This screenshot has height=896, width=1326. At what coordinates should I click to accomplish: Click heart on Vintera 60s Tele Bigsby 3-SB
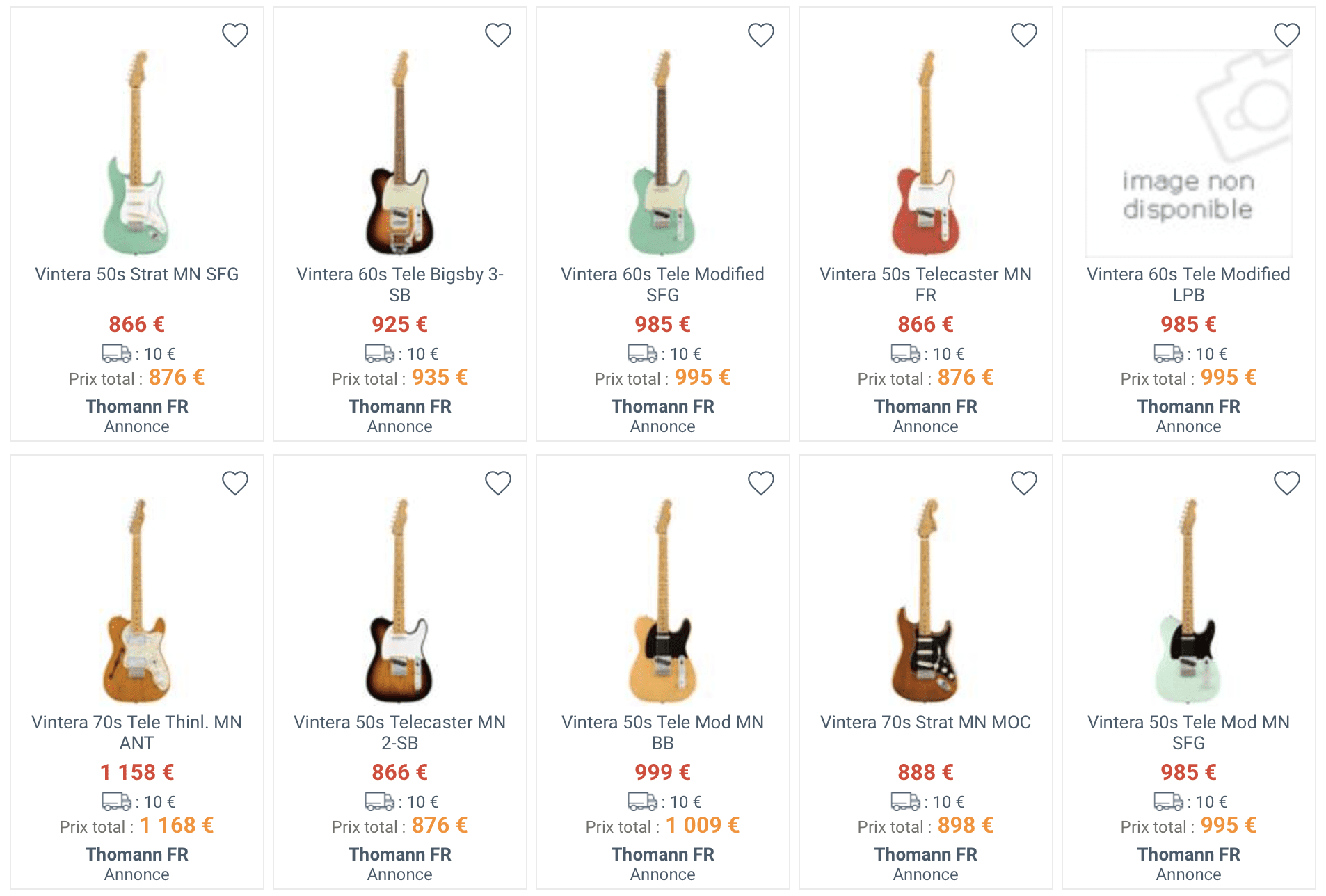tap(497, 35)
